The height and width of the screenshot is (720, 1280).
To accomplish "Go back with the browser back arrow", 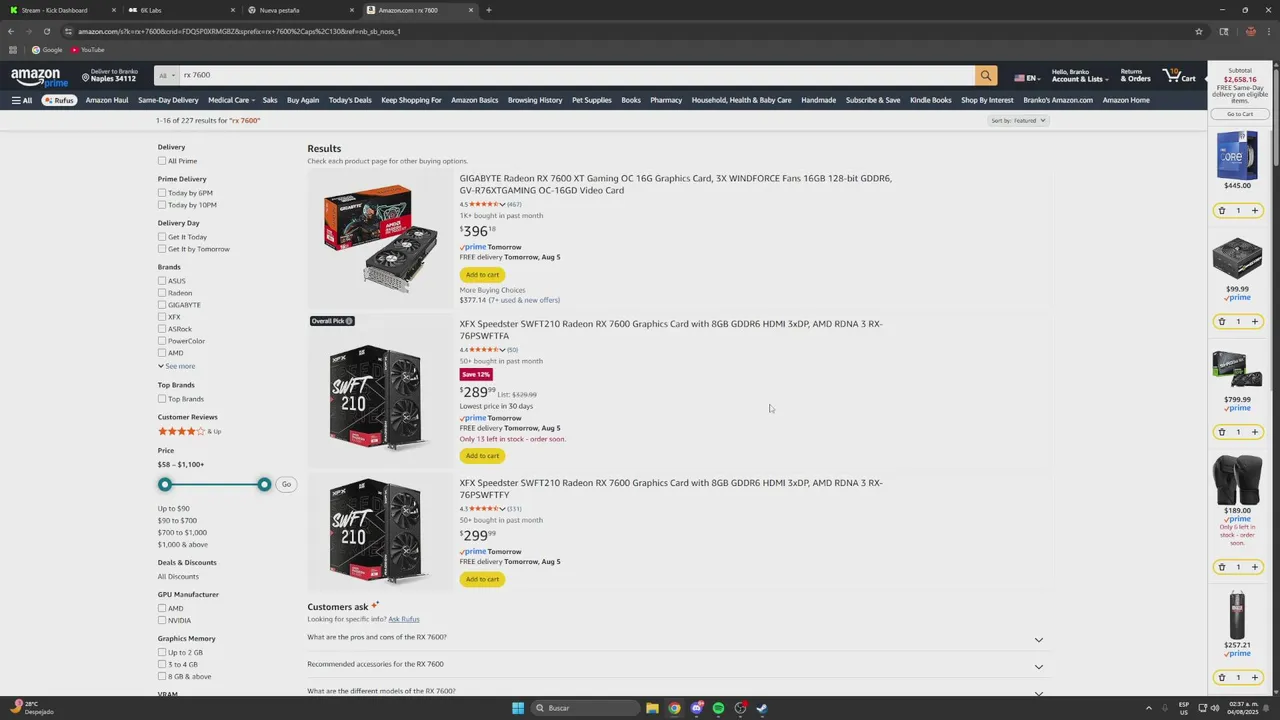I will coord(11,31).
